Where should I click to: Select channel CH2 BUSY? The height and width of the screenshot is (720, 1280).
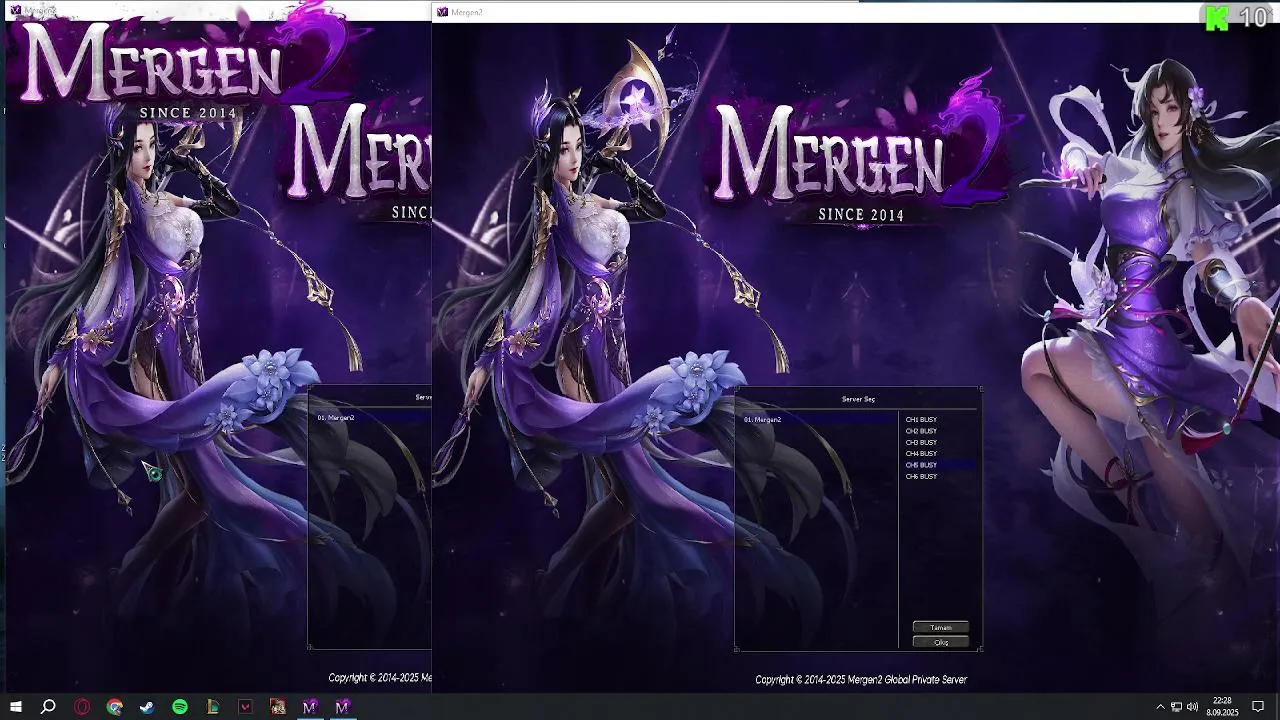coord(921,431)
